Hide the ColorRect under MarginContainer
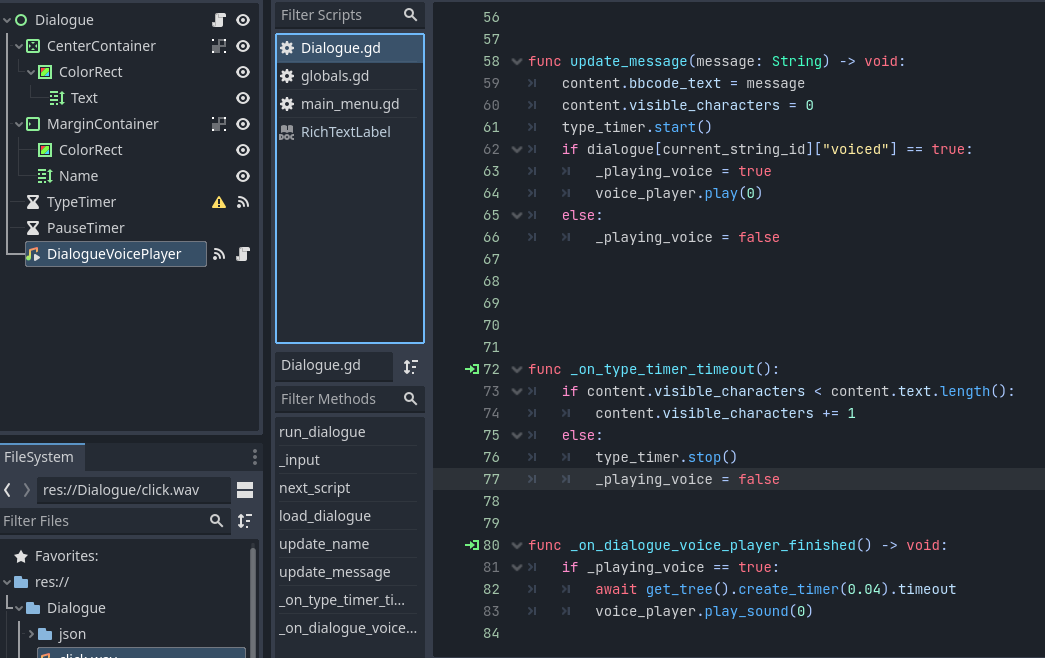The image size is (1045, 658). [x=243, y=150]
